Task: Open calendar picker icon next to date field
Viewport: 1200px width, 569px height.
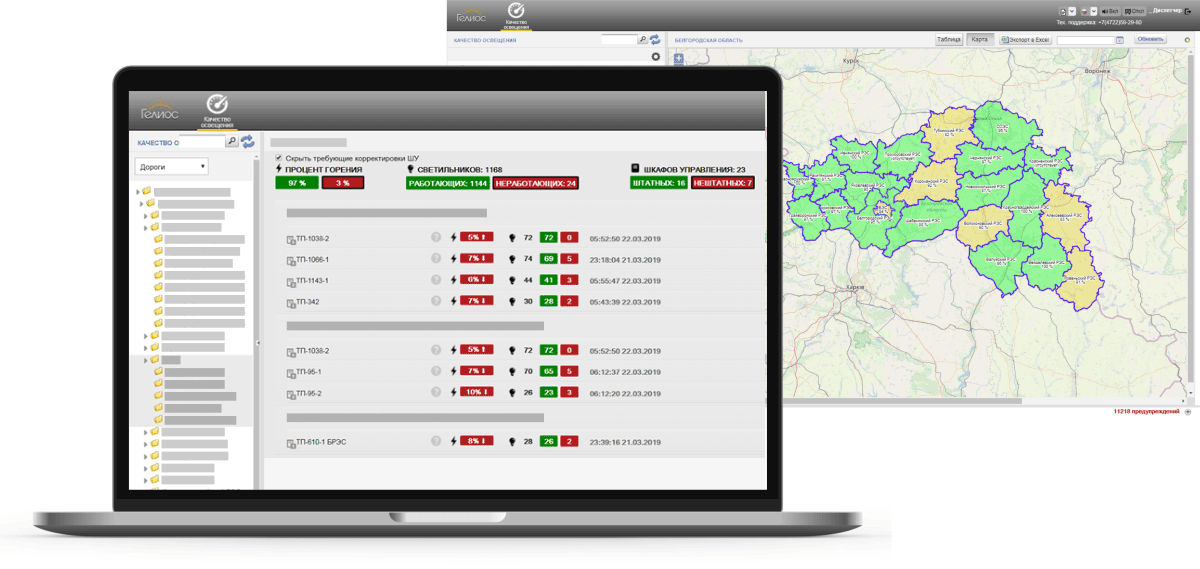Action: [1121, 40]
